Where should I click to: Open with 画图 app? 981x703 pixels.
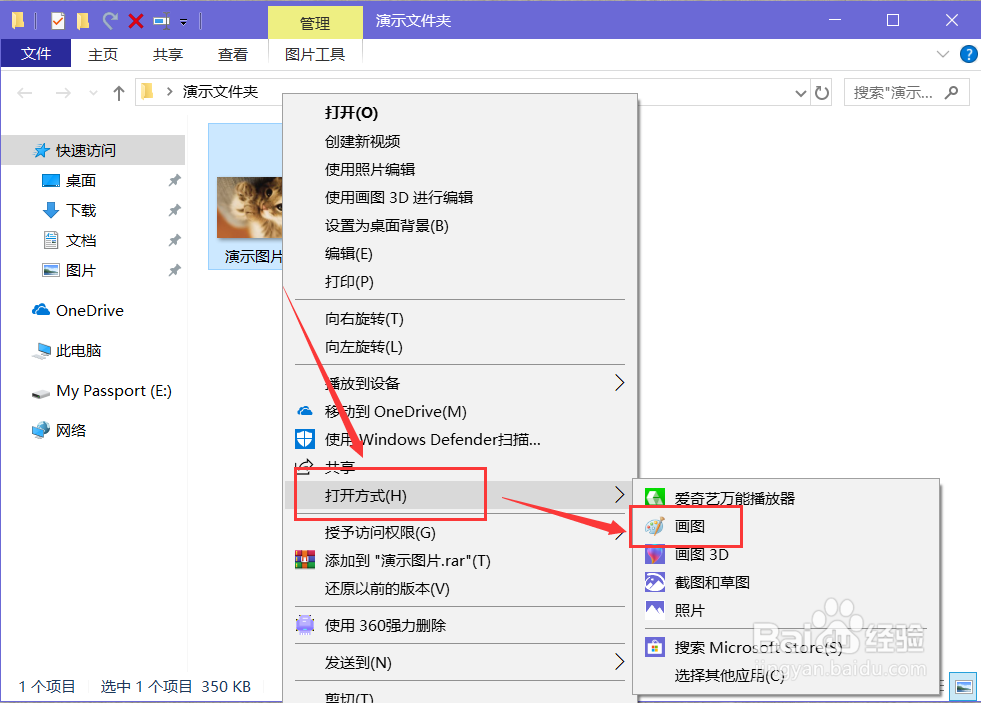pos(786,527)
